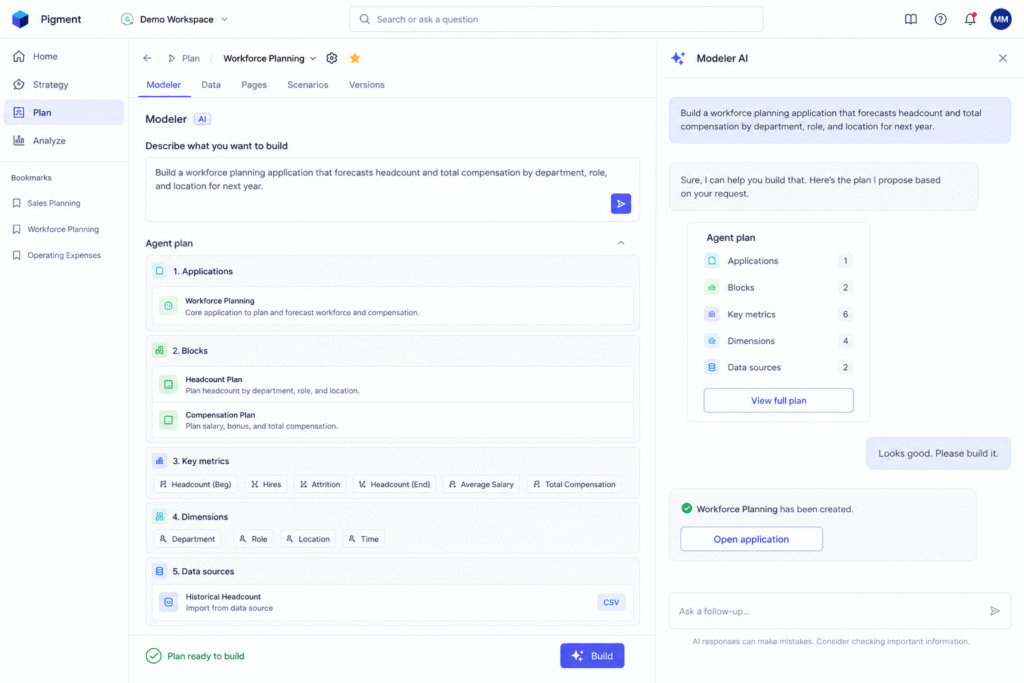Click the search or ask field
This screenshot has height=683, width=1024.
556,19
